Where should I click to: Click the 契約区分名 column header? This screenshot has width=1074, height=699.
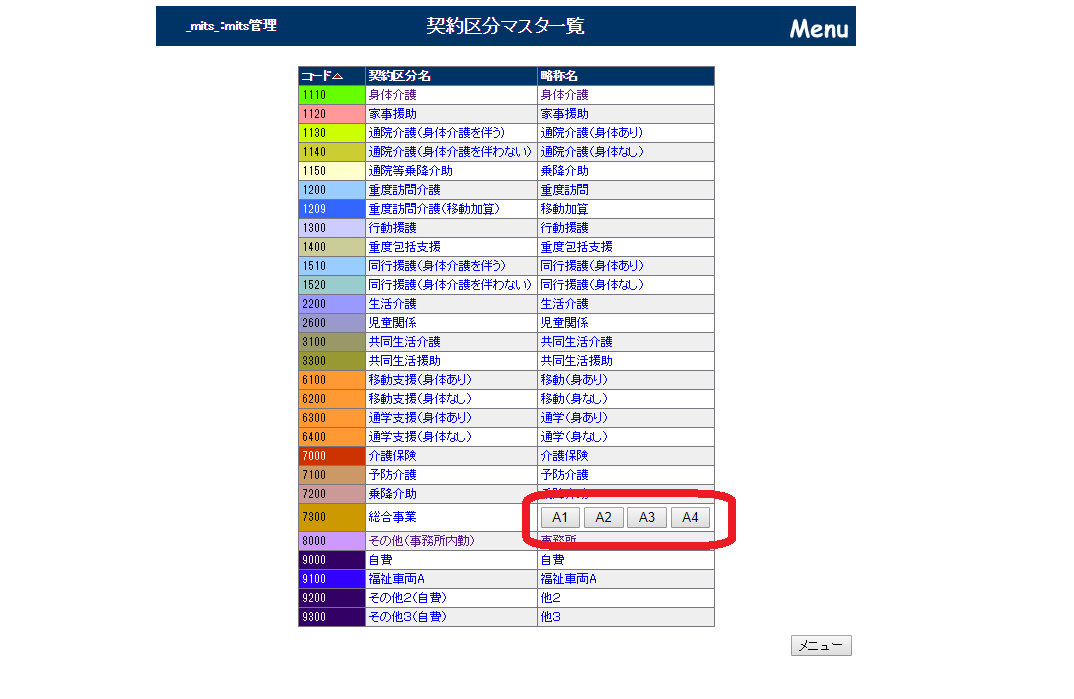click(399, 76)
